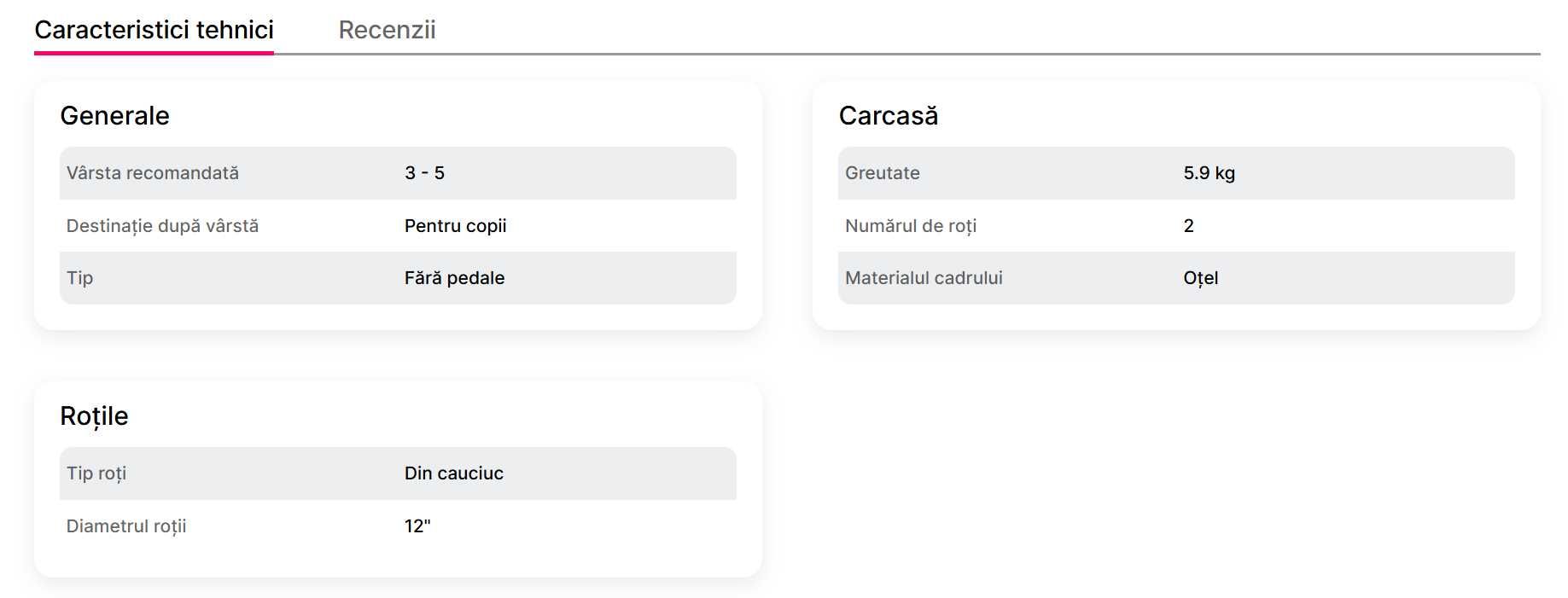
Task: Select the Materialul cadrului label
Action: (x=924, y=278)
